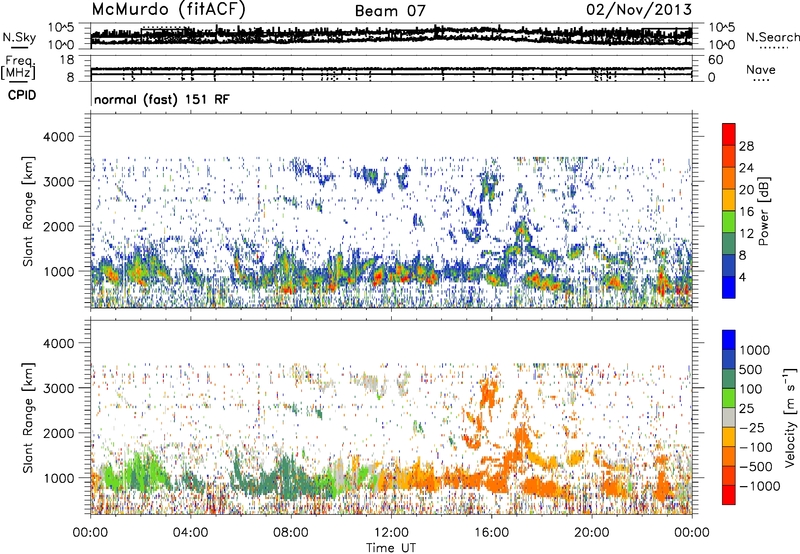The width and height of the screenshot is (800, 554).
Task: Click the '100' label on Velocity colorbar
Action: coord(751,389)
